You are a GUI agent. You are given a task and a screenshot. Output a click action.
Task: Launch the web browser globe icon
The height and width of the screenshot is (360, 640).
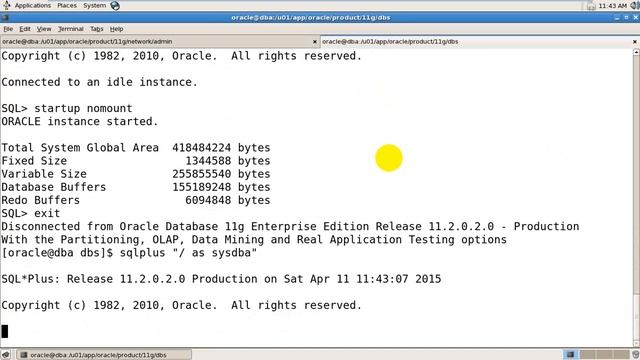tap(115, 6)
